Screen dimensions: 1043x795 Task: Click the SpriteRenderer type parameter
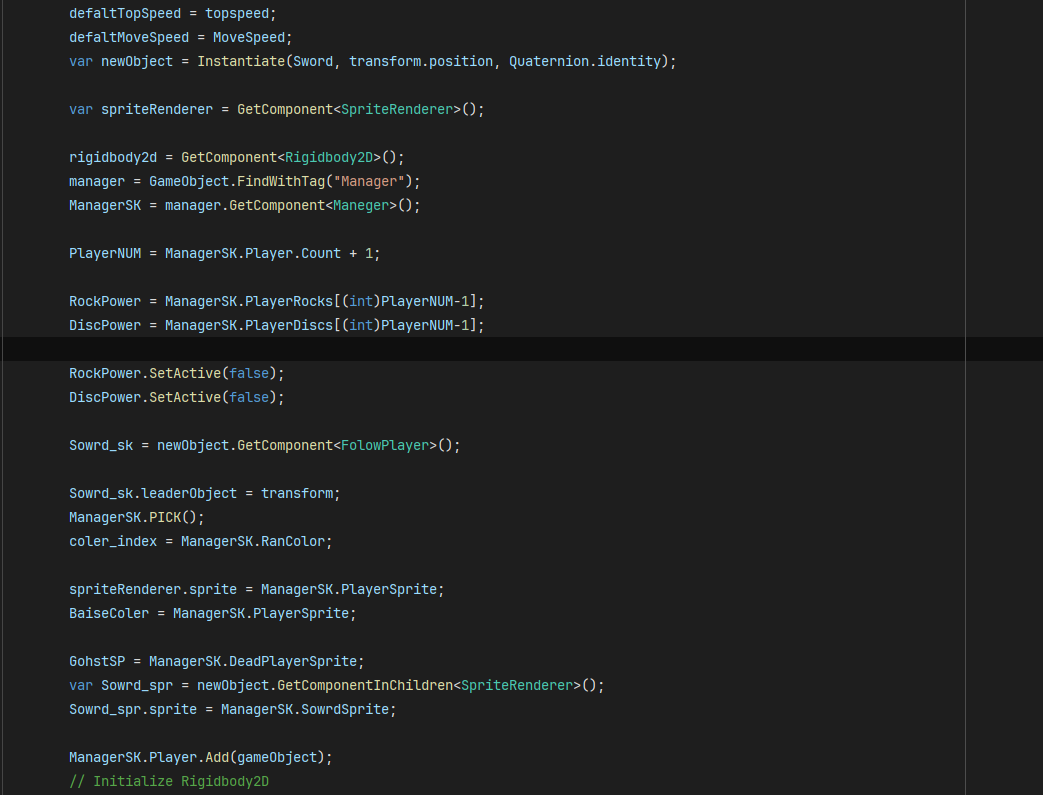396,109
